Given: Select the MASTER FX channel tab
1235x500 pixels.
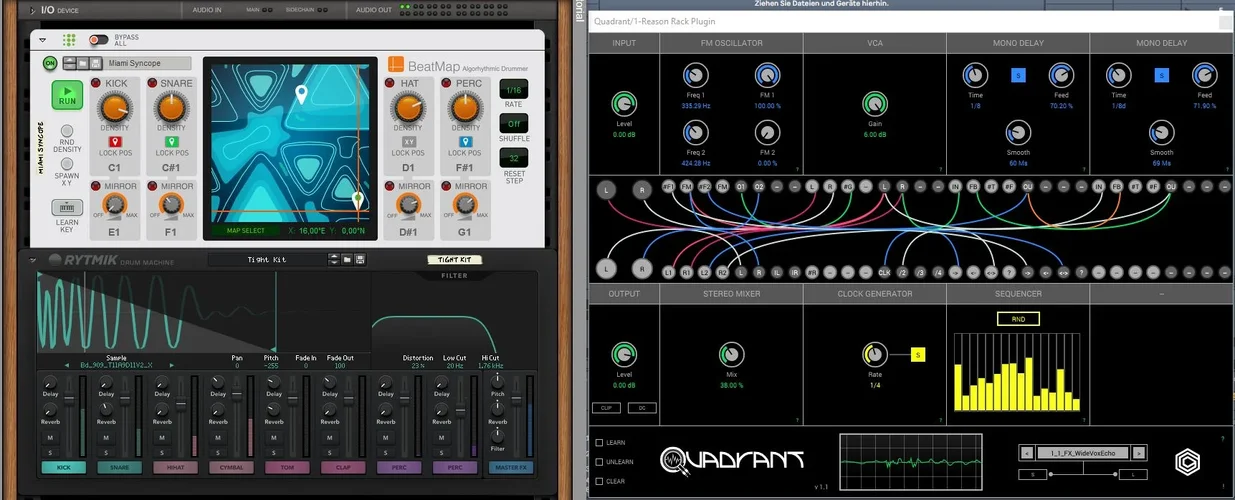Looking at the screenshot, I should (510, 467).
